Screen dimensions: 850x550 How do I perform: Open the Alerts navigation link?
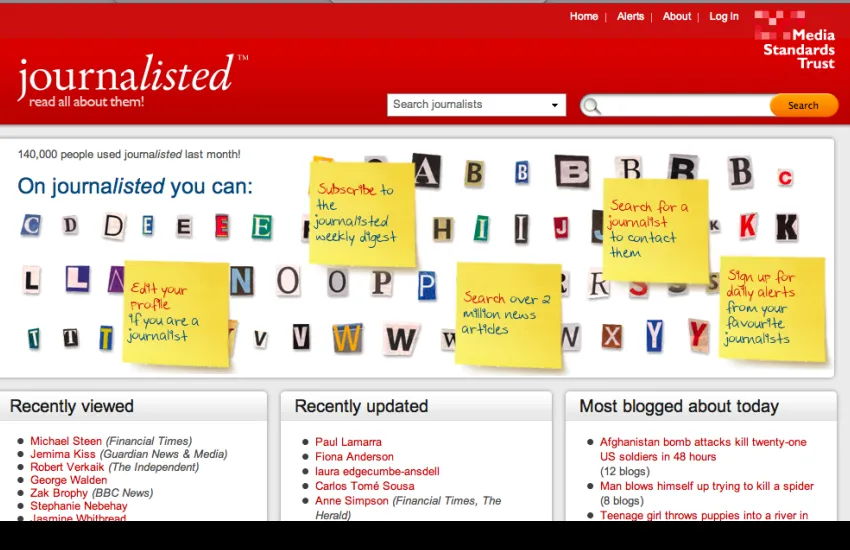[630, 17]
